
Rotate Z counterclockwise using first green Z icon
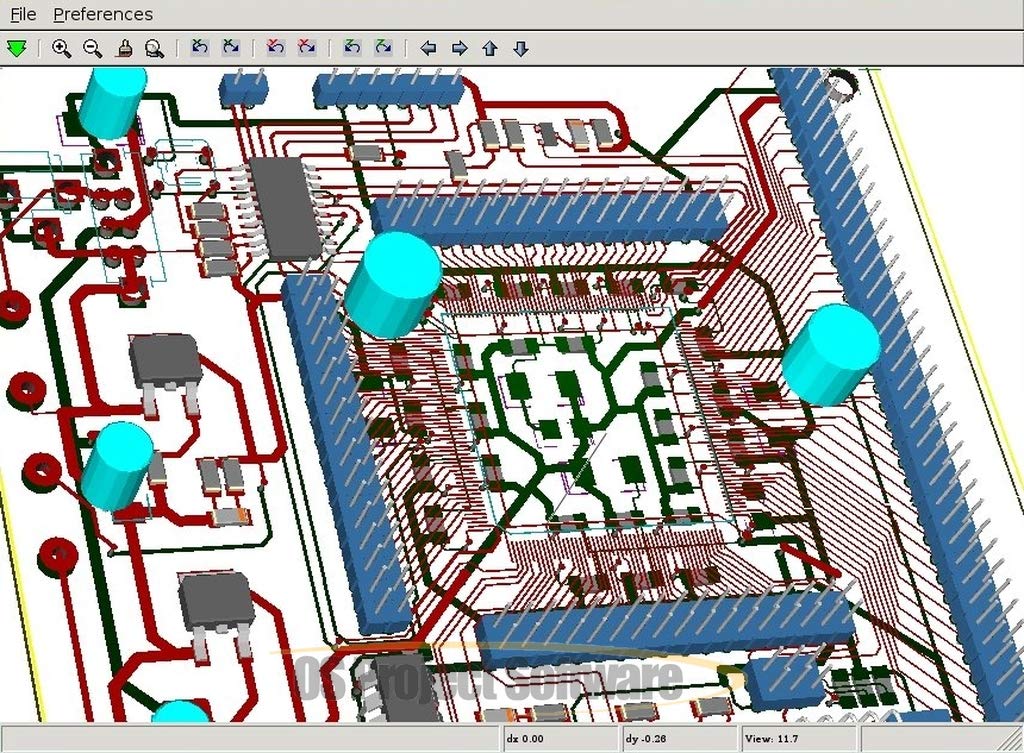(352, 48)
